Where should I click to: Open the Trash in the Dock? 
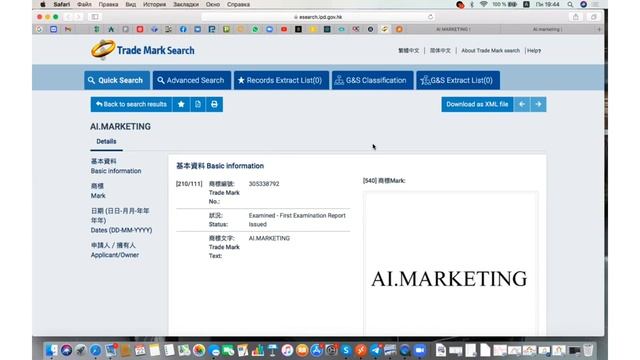(x=588, y=350)
